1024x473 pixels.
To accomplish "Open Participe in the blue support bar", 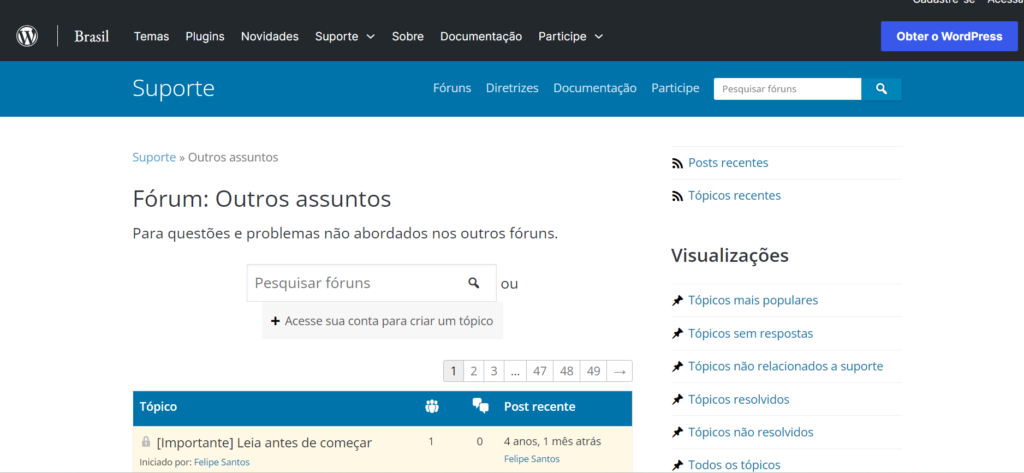I will pos(675,88).
